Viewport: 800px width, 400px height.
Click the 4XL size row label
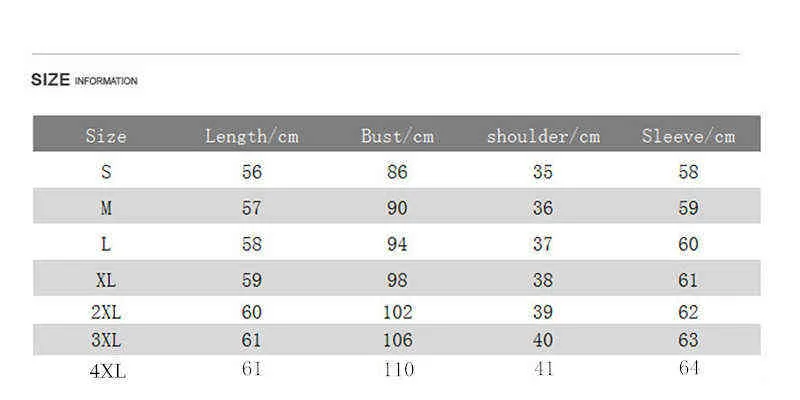pos(108,371)
